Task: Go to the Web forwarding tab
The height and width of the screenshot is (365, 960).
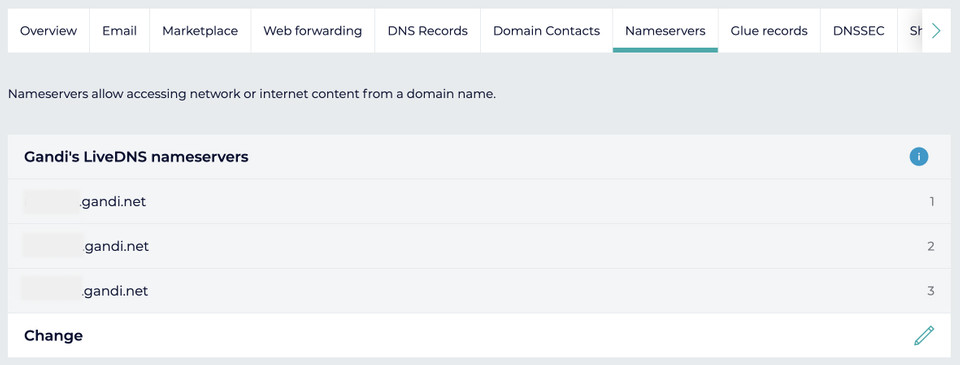Action: pos(313,31)
